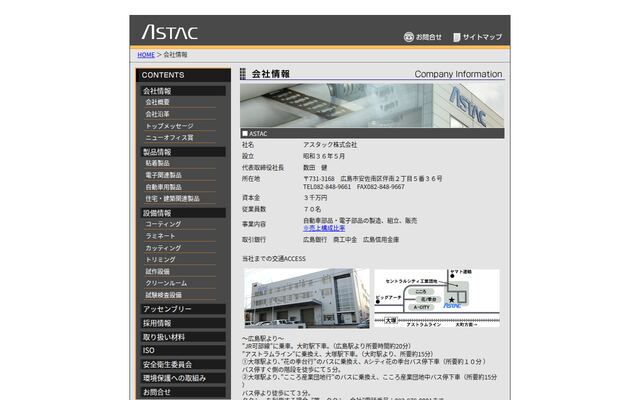Screen dimensions: 640x400
Task: Click the 広島銀行 bank entry text
Action: [x=315, y=240]
